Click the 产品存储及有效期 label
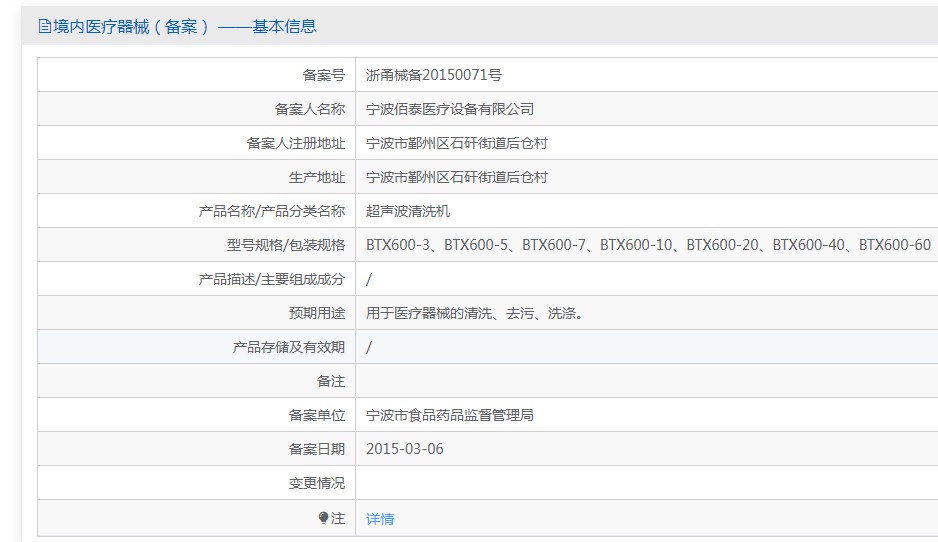938x542 pixels. click(288, 347)
